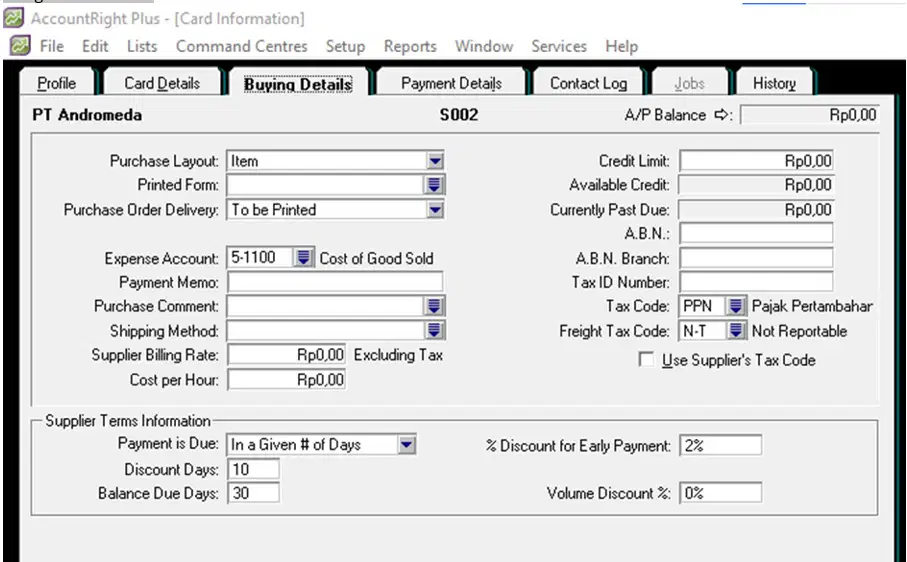
Task: Click the Not Reportable tax description
Action: [x=799, y=331]
